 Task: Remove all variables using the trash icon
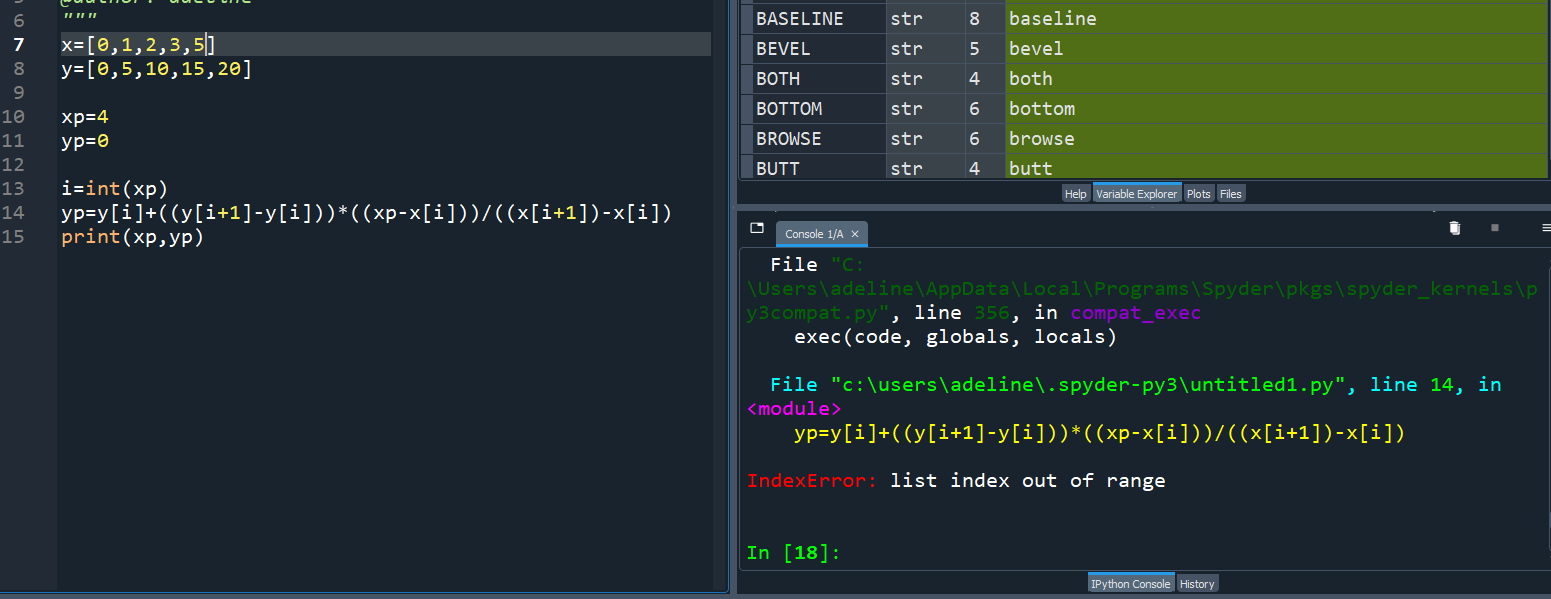(x=1455, y=228)
